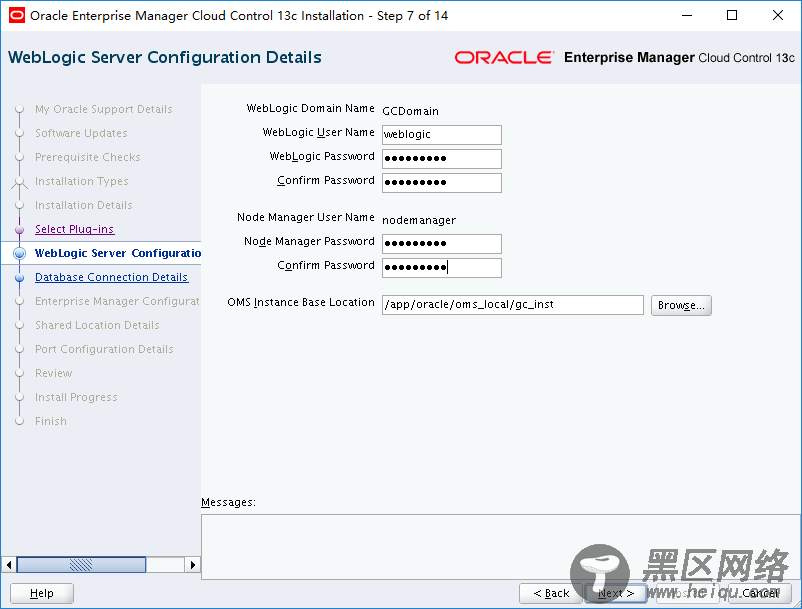Click My Oracle Support Details step
The width and height of the screenshot is (802, 609).
[104, 109]
